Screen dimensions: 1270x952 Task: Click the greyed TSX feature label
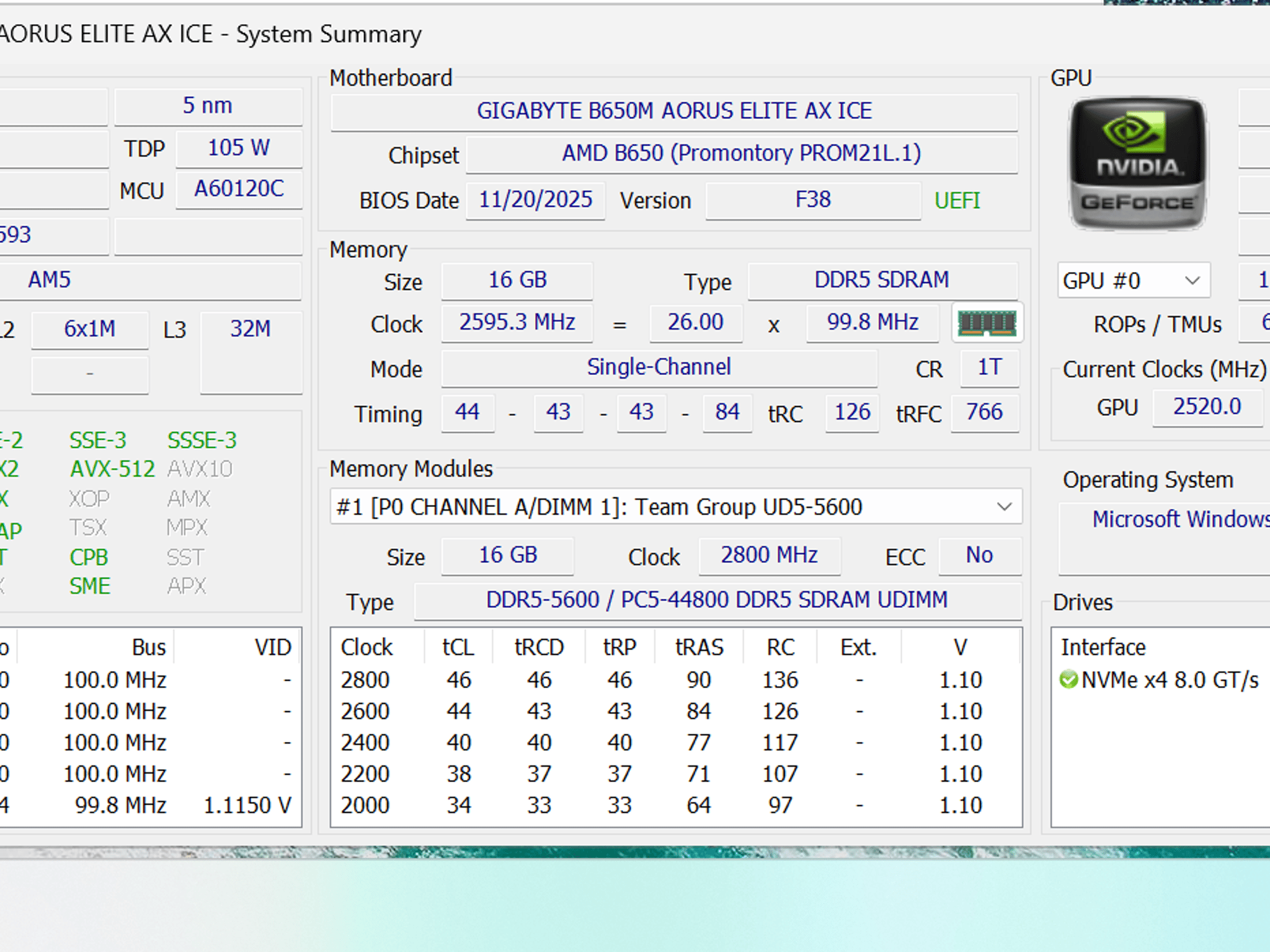click(x=88, y=528)
